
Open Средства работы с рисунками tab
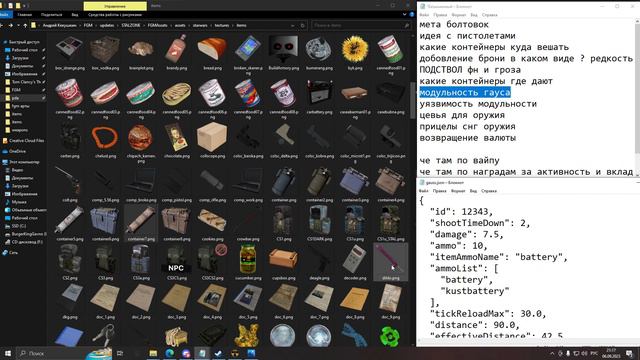click(x=115, y=15)
